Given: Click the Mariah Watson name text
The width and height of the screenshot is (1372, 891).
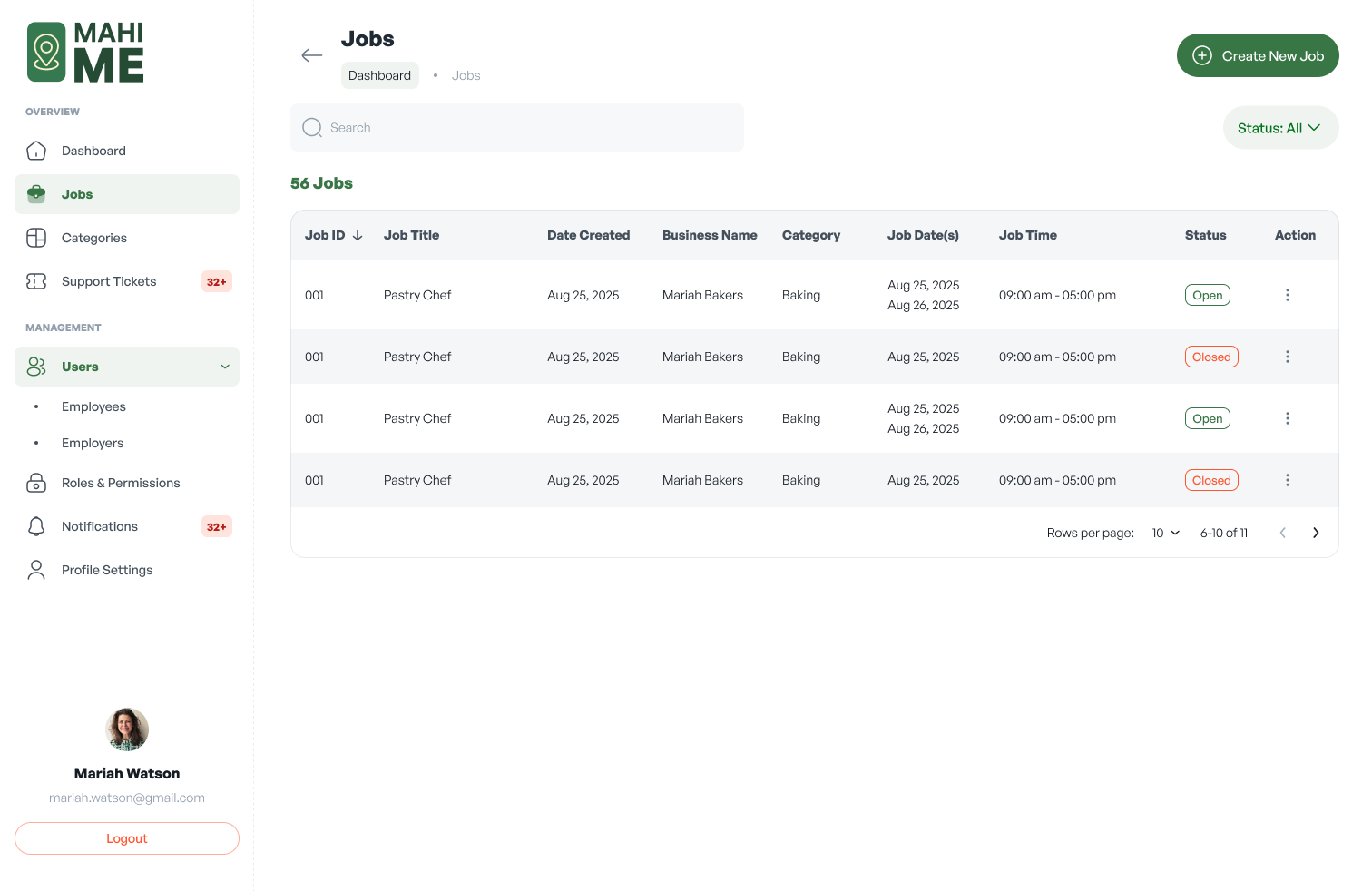Looking at the screenshot, I should [x=127, y=773].
